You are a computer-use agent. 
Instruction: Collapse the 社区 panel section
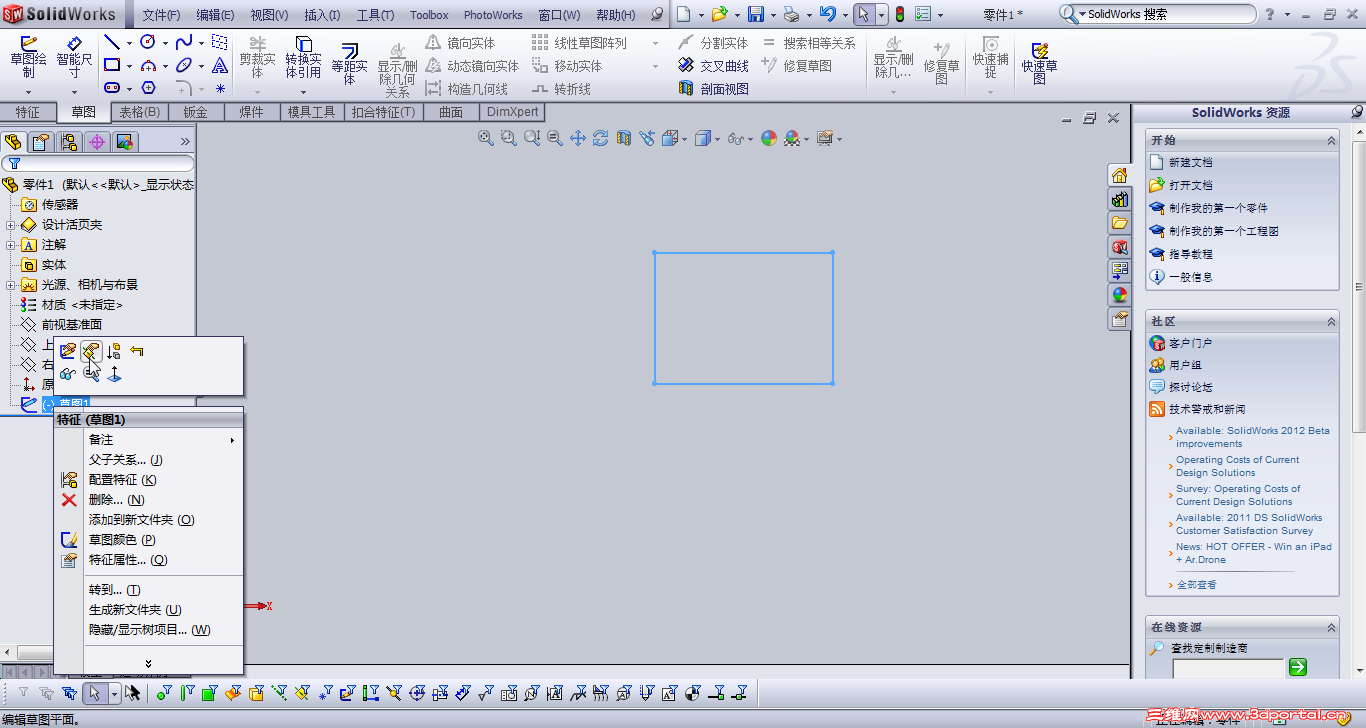(1331, 321)
